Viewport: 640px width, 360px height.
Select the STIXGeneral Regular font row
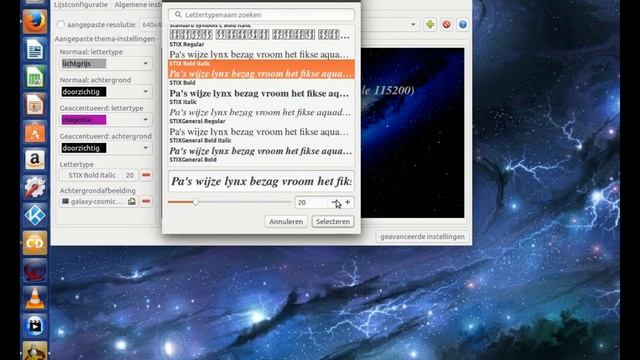click(x=261, y=127)
